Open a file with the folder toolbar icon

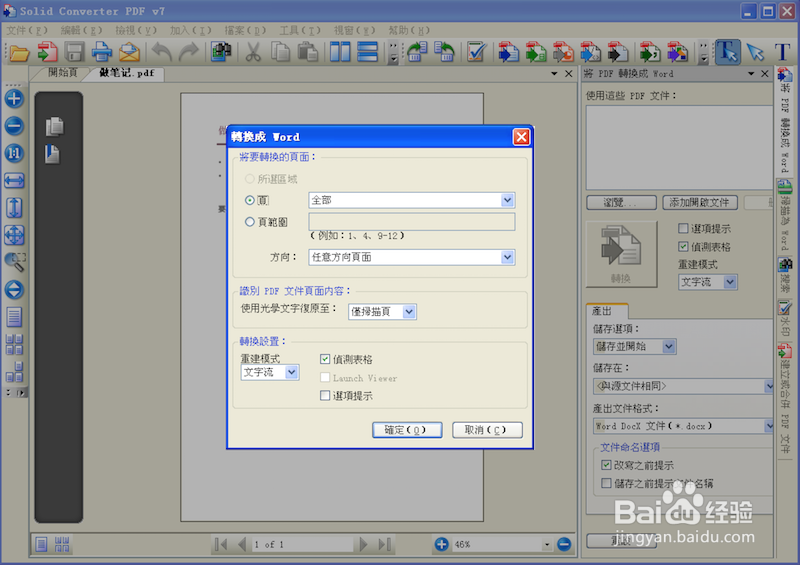pyautogui.click(x=19, y=52)
